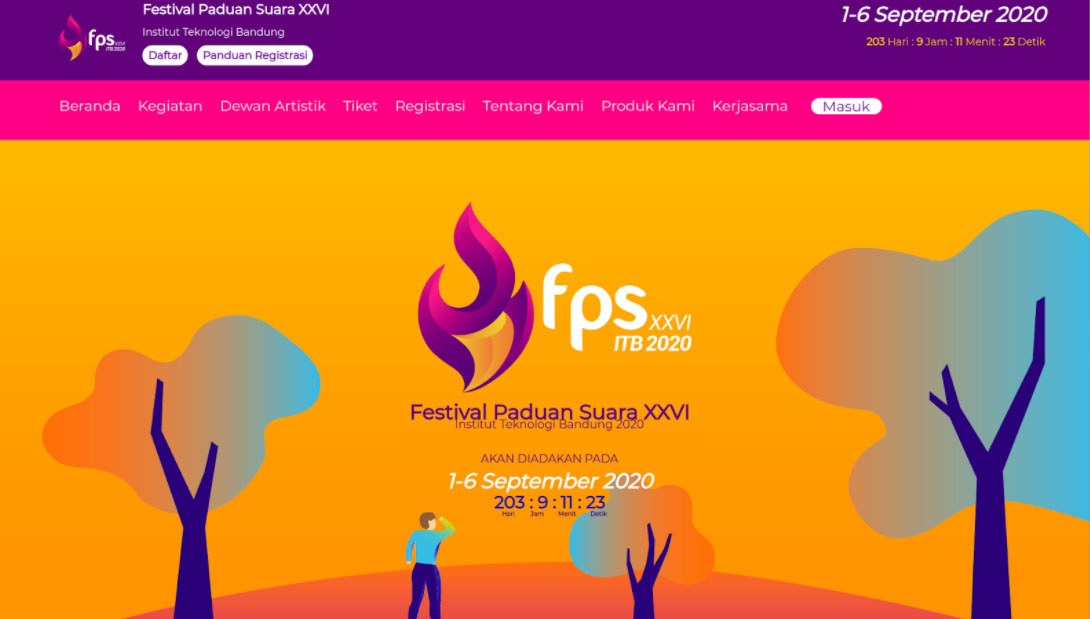Screen dimensions: 1090x619
Task: Go to the Kerjasama page
Action: [750, 106]
